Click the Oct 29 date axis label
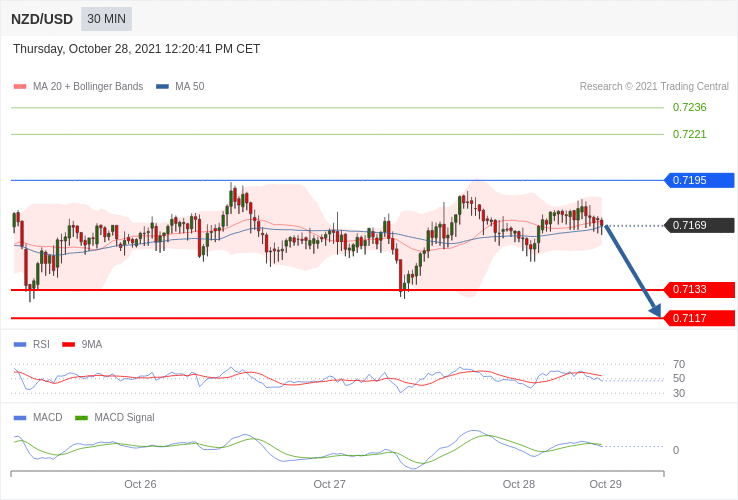 coord(606,484)
